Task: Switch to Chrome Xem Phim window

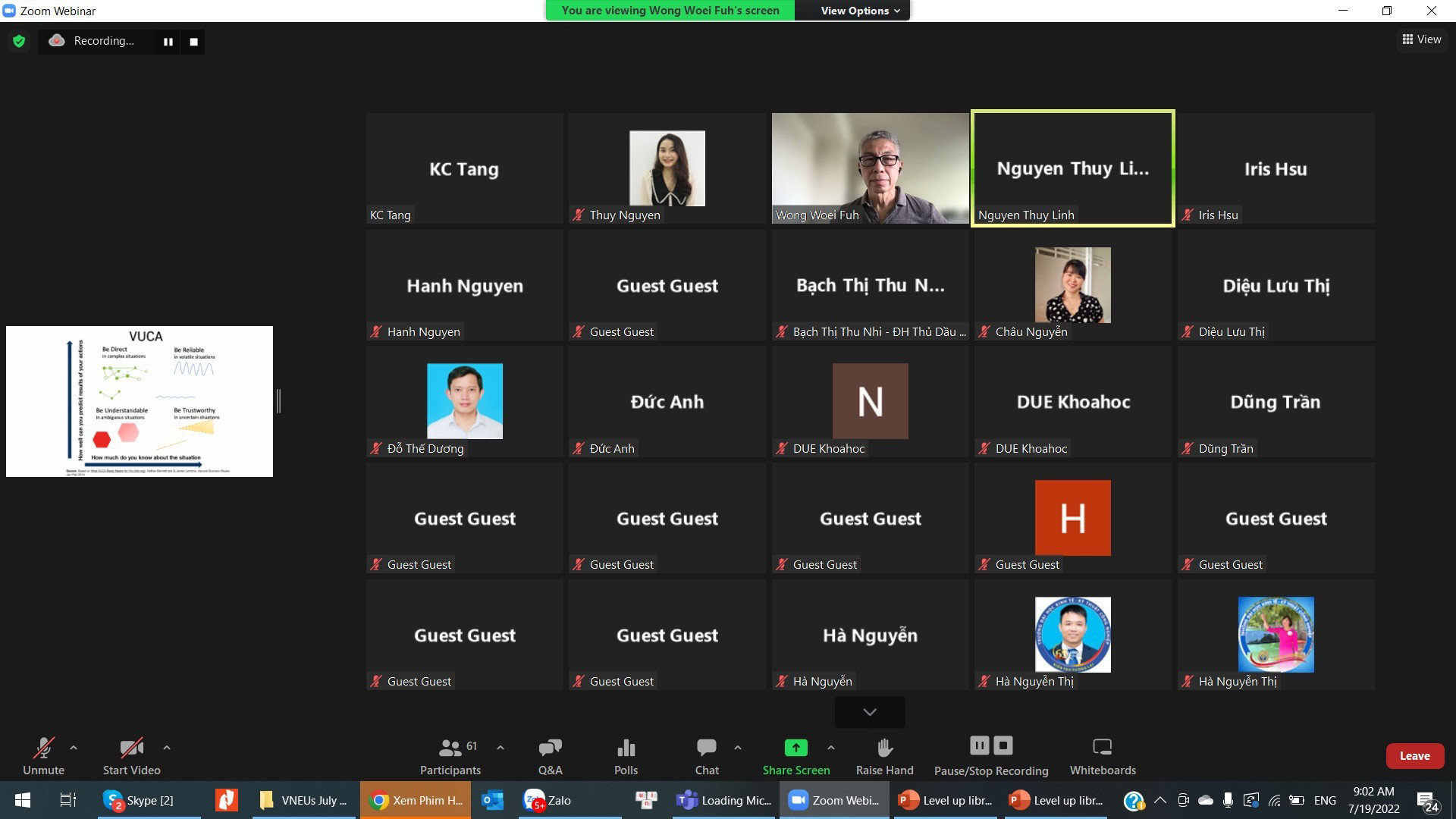Action: pos(416,800)
